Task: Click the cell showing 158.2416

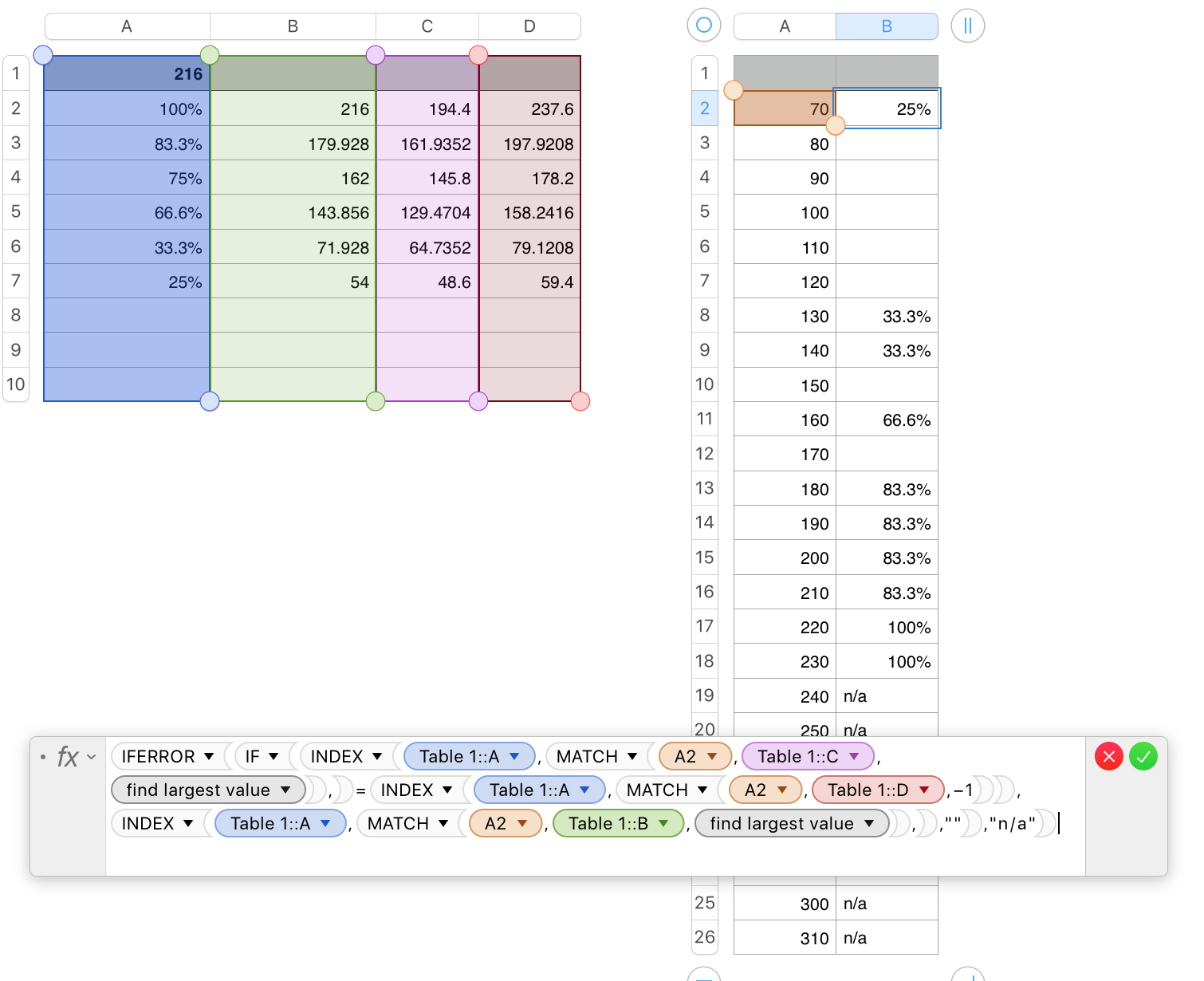Action: click(529, 212)
